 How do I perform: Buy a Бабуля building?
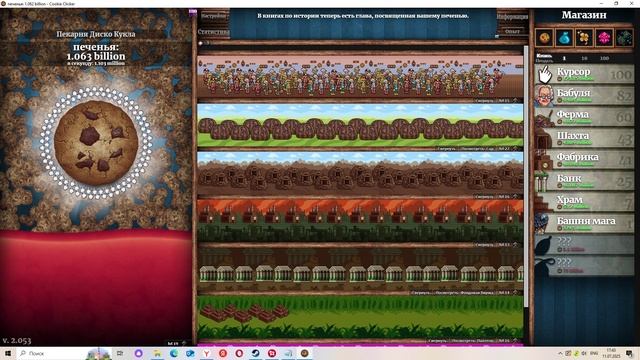584,96
